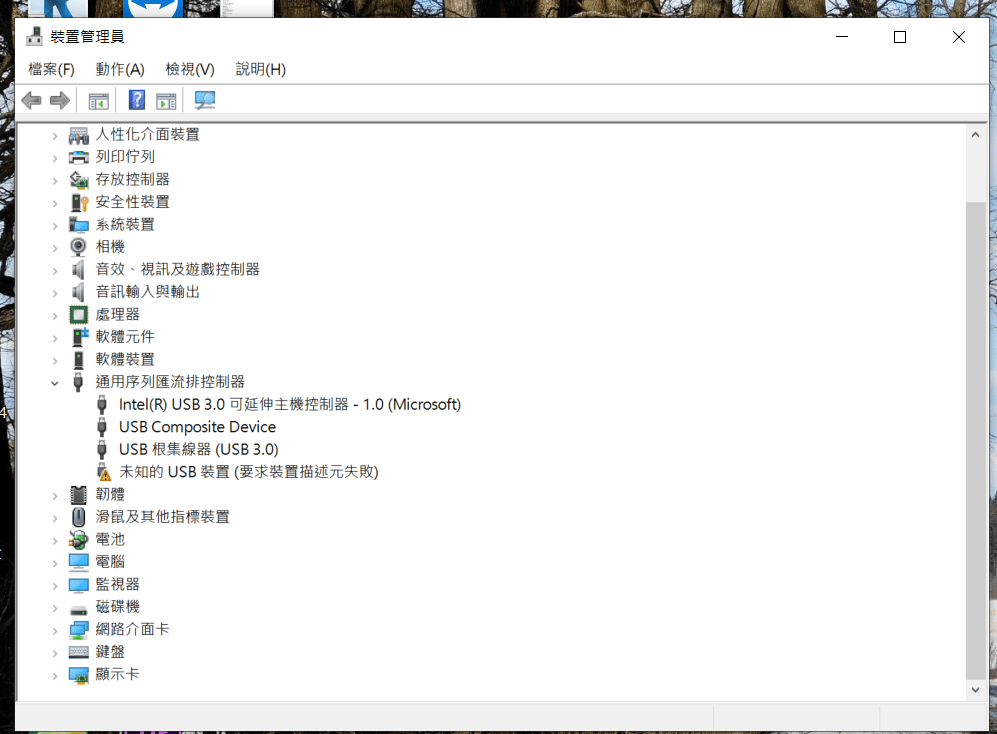Click the vertical scrollbar thumb
Screen dimensions: 997x734
click(975, 440)
